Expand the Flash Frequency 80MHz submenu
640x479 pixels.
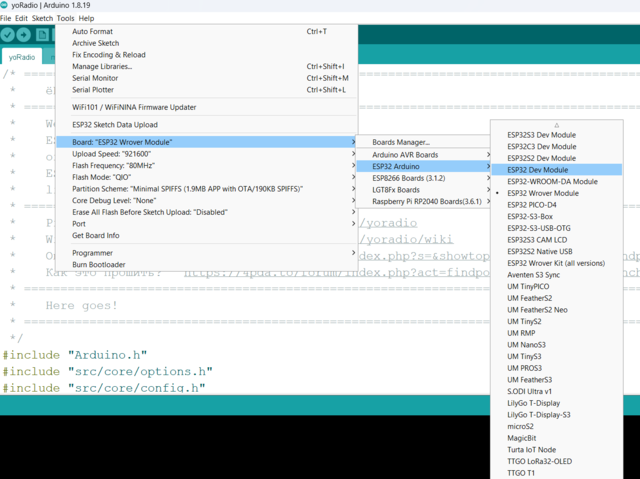pyautogui.click(x=207, y=165)
